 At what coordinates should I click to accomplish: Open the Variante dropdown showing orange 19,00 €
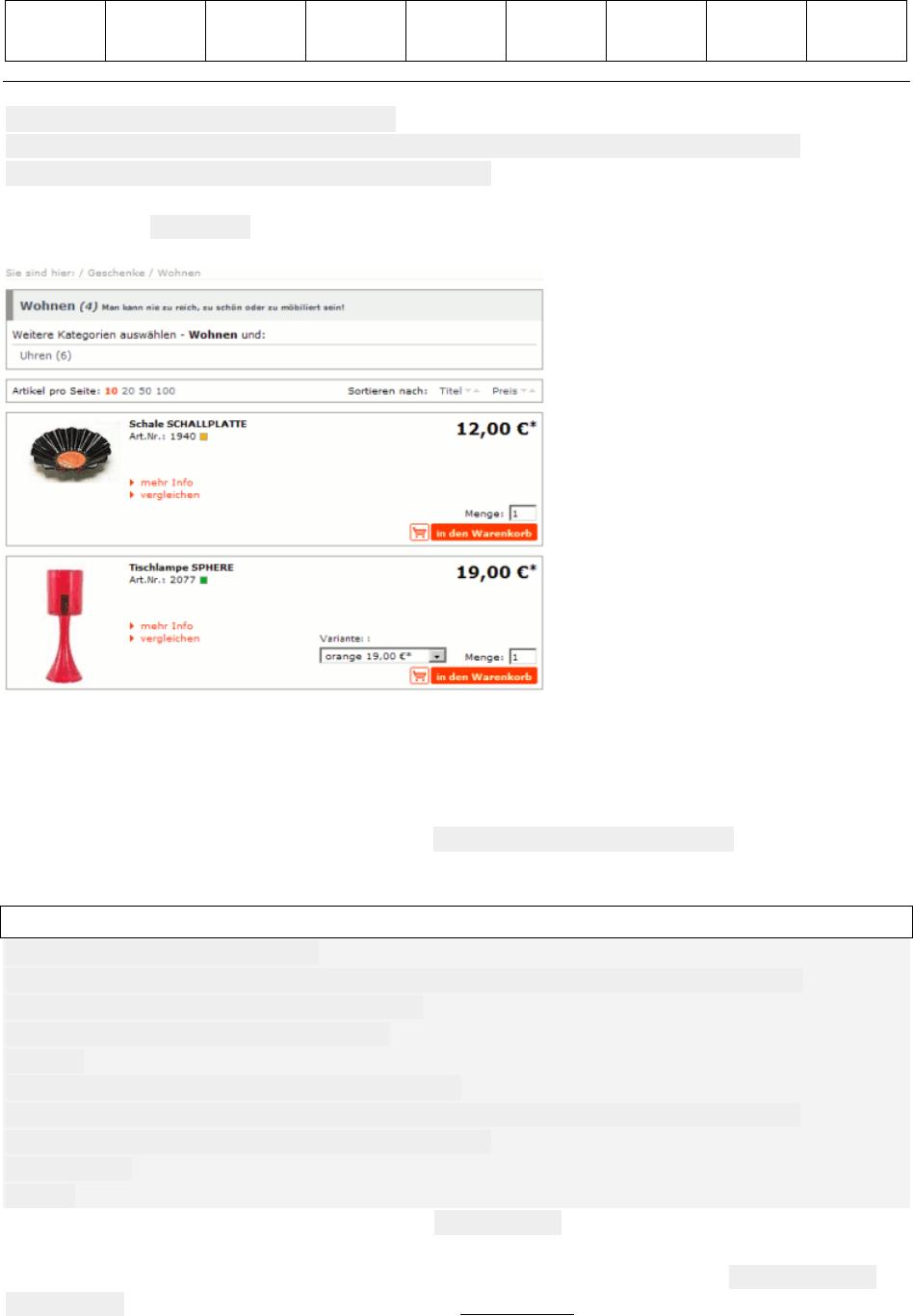click(382, 656)
